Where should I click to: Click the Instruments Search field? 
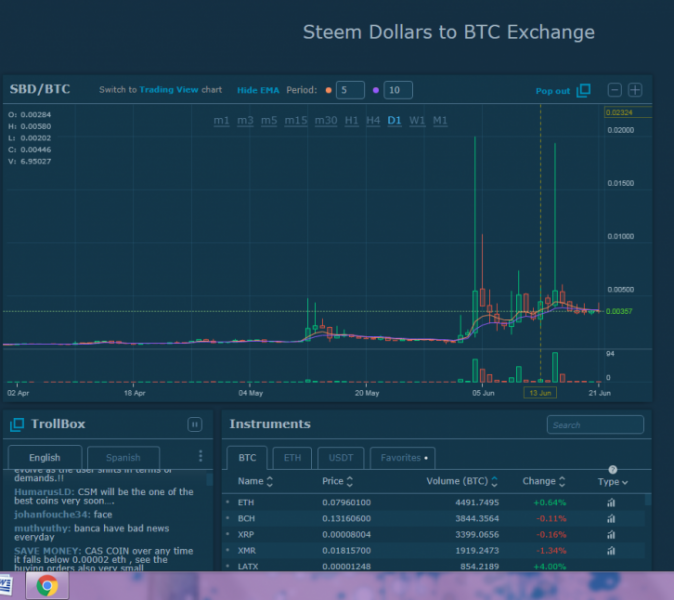point(595,425)
